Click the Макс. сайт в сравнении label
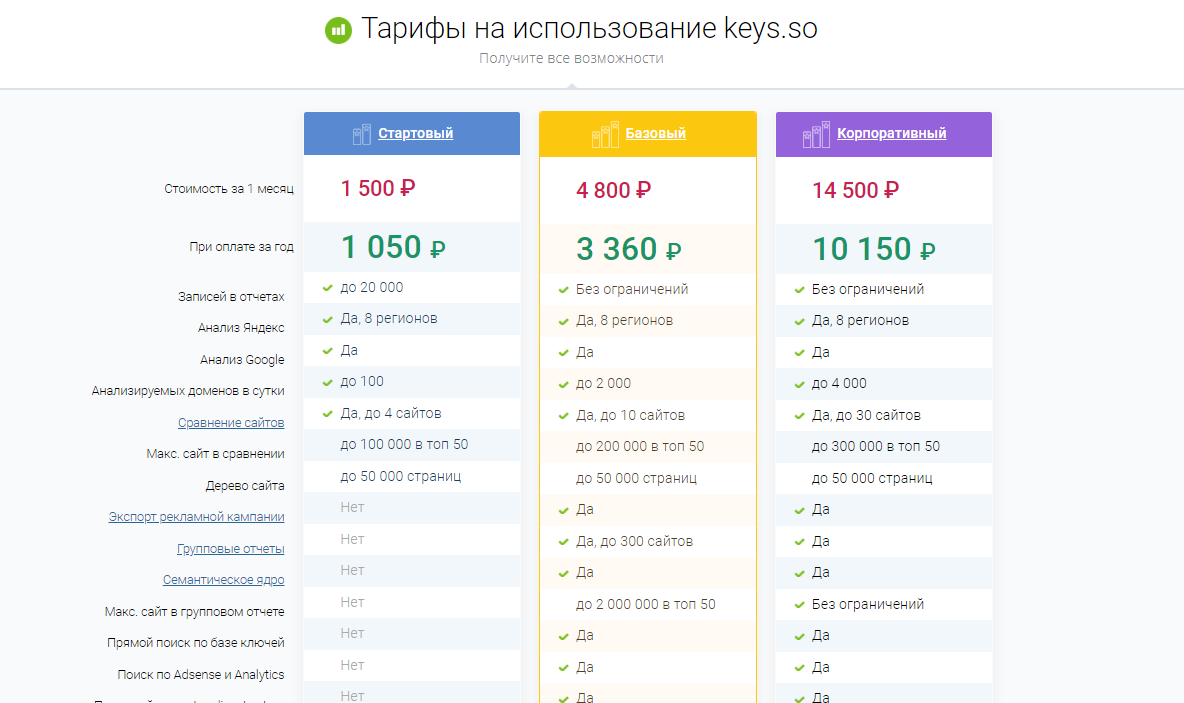This screenshot has height=703, width=1184. click(x=215, y=454)
